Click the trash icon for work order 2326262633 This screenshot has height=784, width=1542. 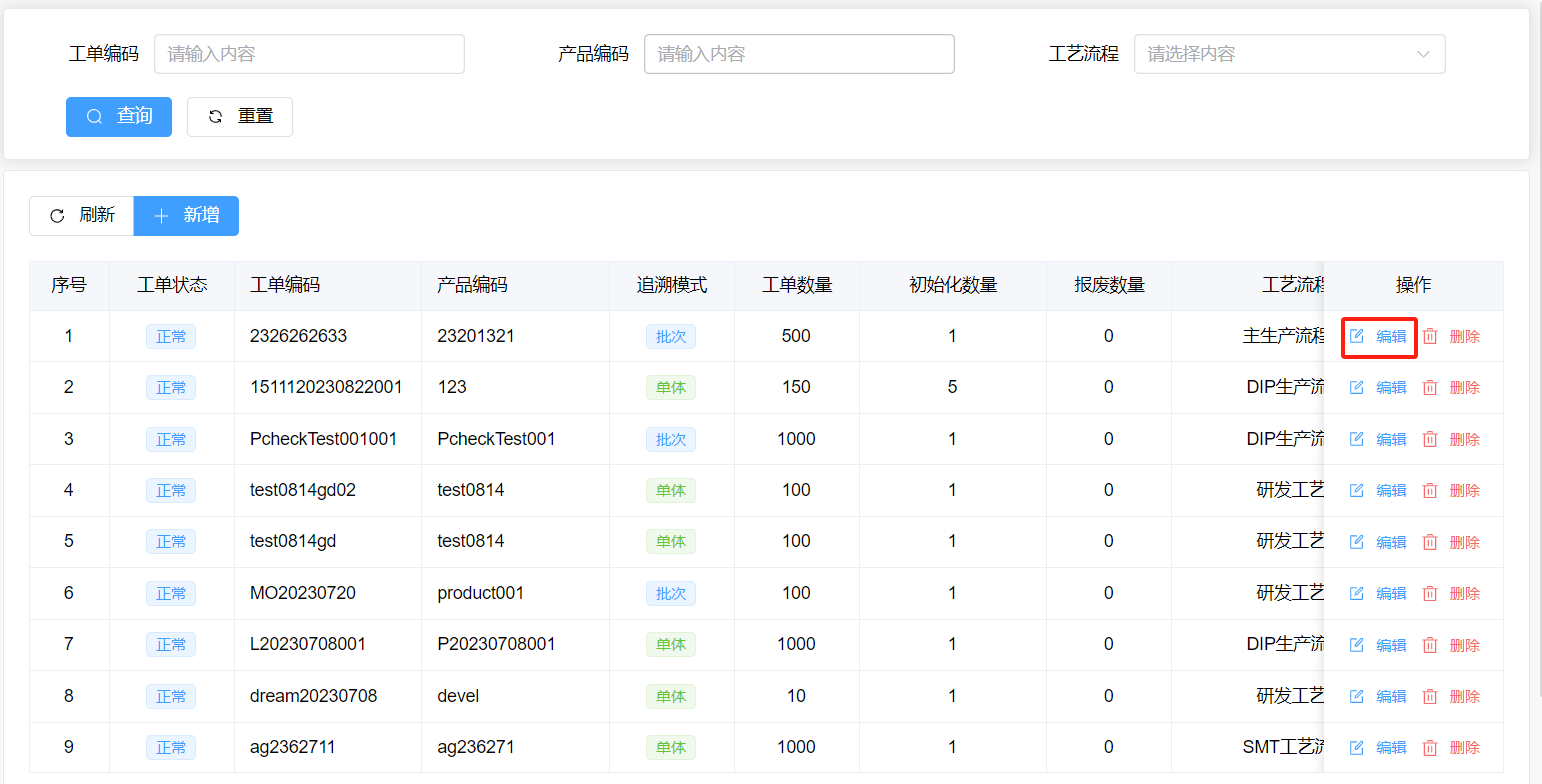tap(1430, 336)
